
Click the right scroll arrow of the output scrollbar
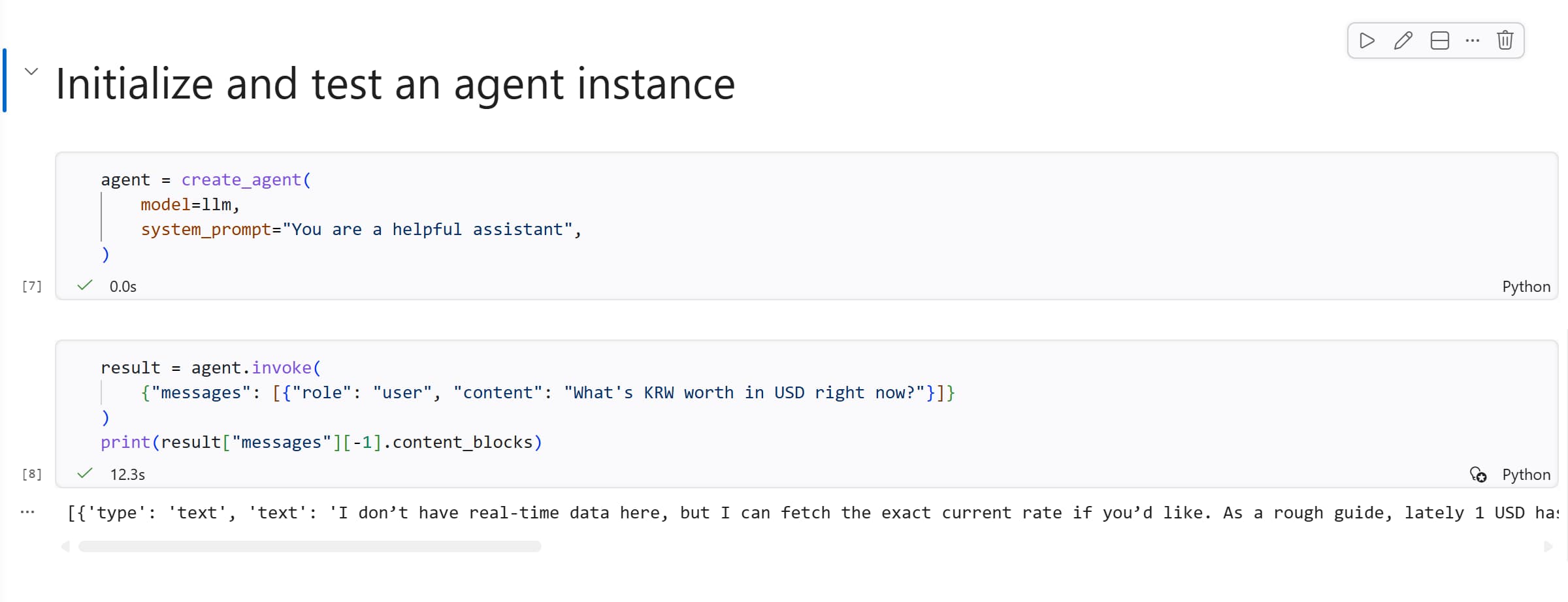(1548, 547)
